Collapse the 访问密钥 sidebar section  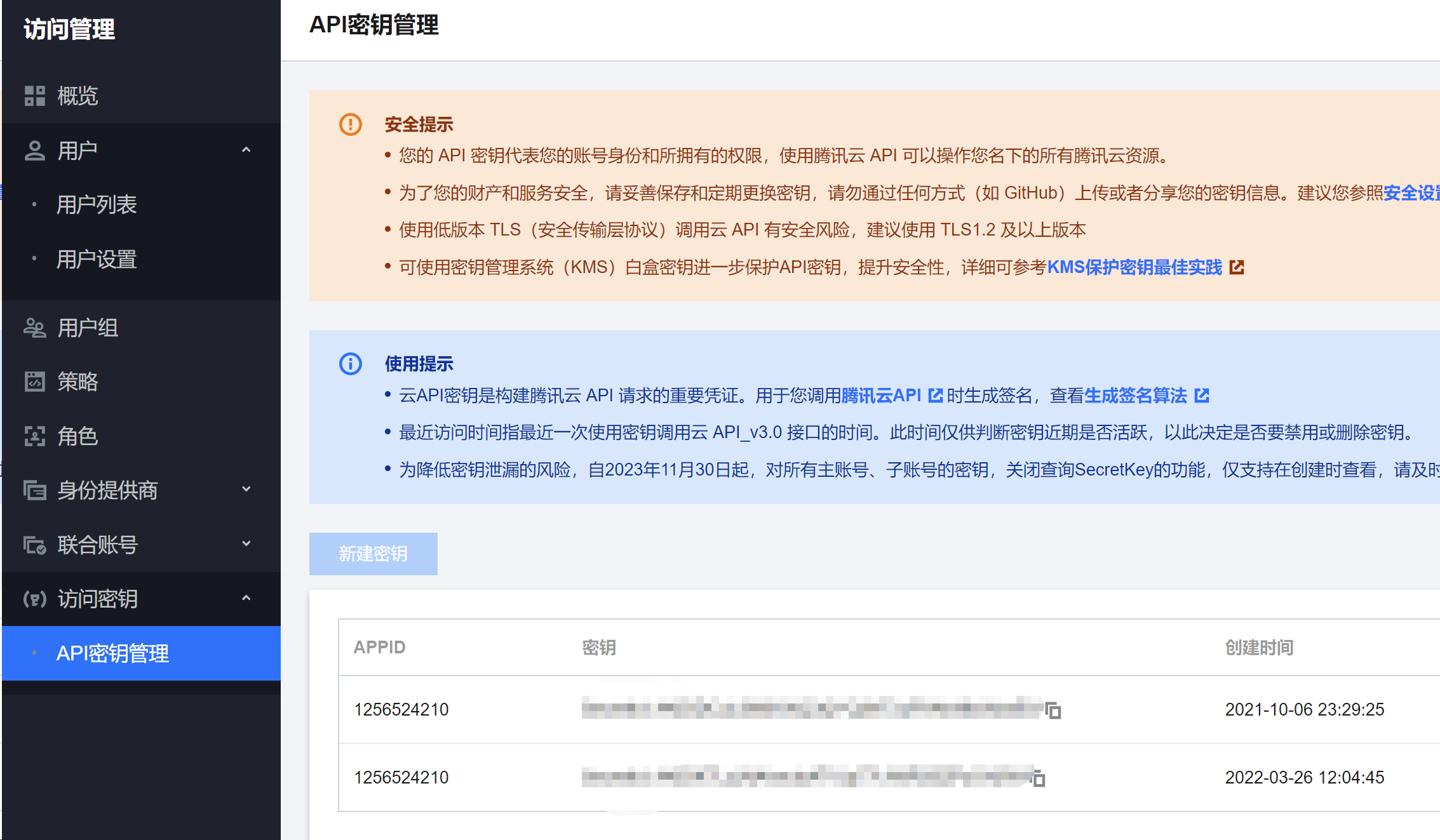pyautogui.click(x=246, y=599)
